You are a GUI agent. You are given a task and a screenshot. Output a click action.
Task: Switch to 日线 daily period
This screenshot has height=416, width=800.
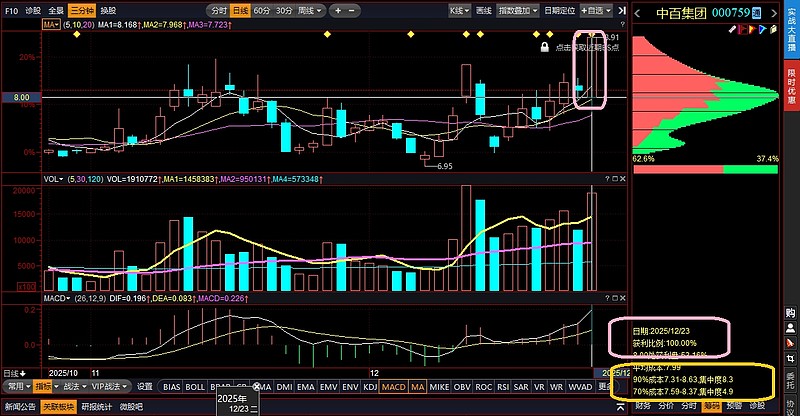point(240,10)
